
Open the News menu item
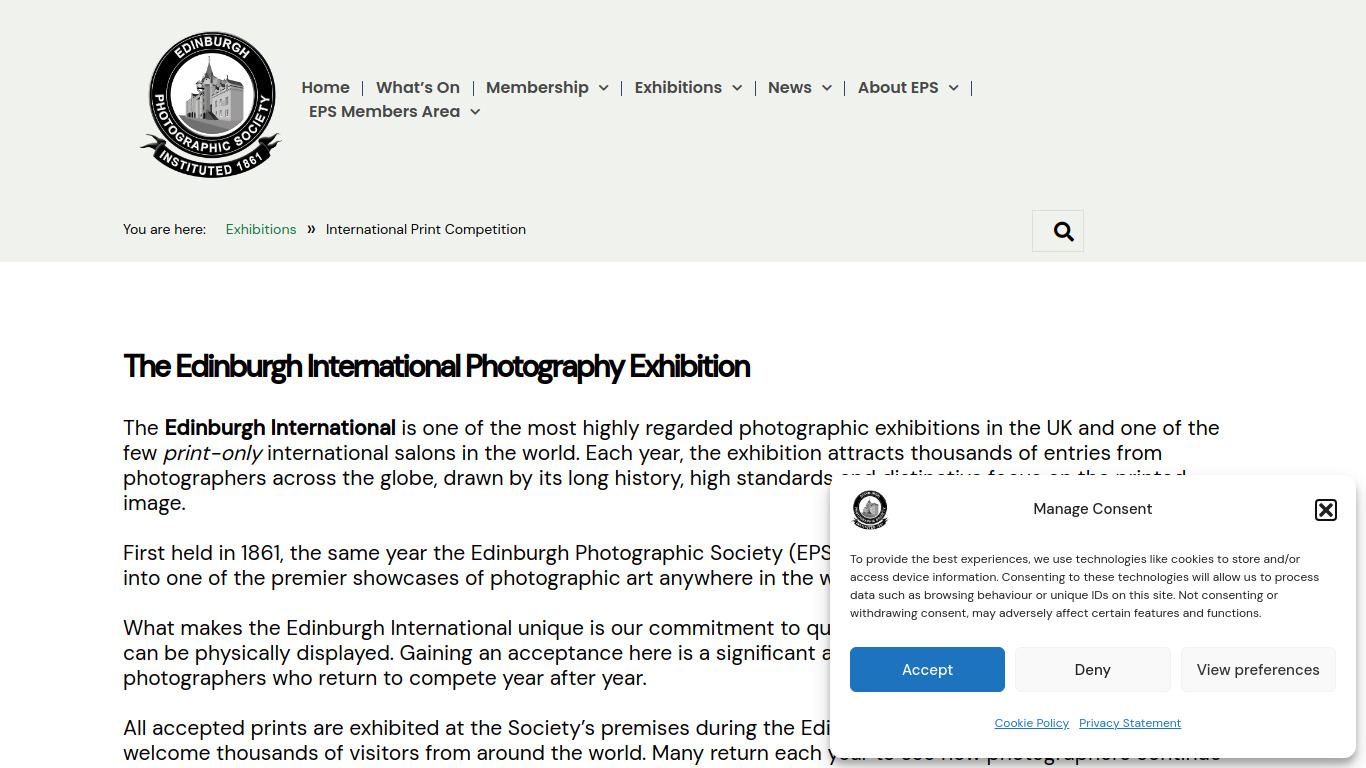click(x=790, y=88)
